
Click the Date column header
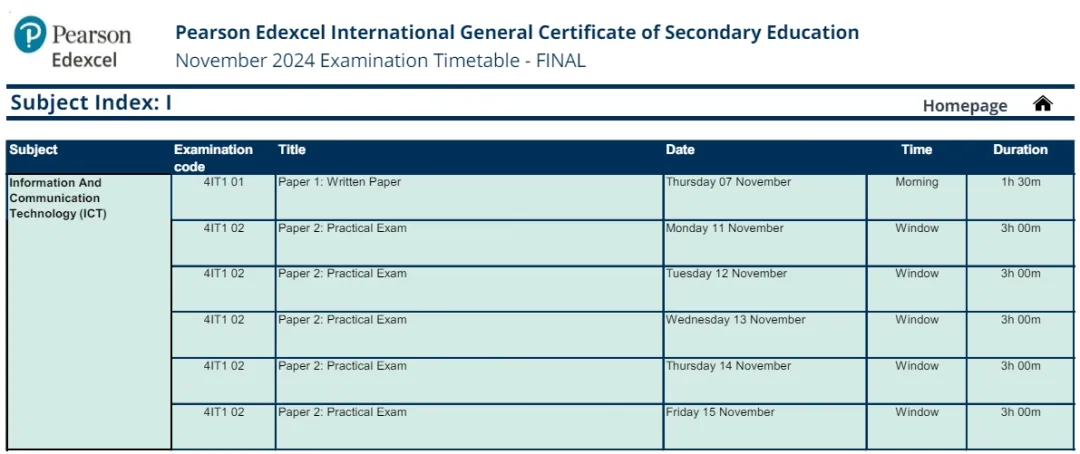(x=680, y=149)
